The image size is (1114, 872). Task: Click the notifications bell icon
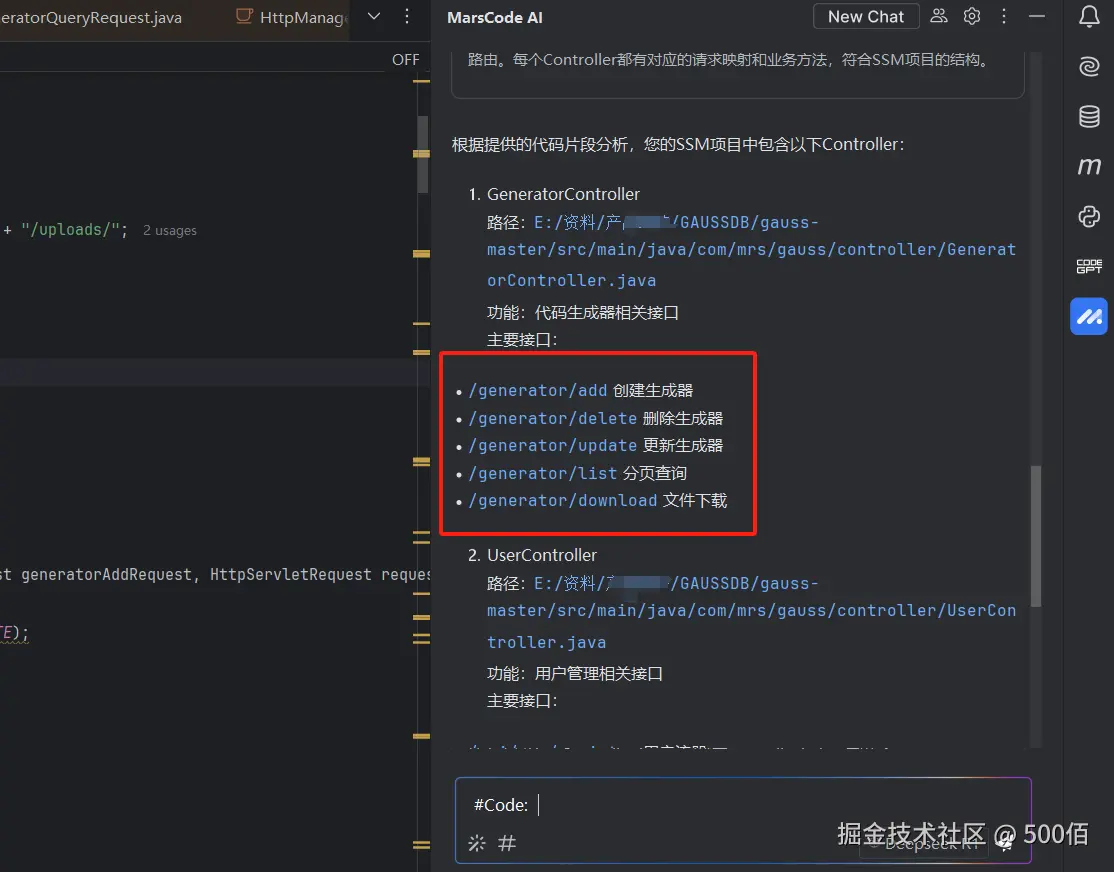pos(1088,16)
